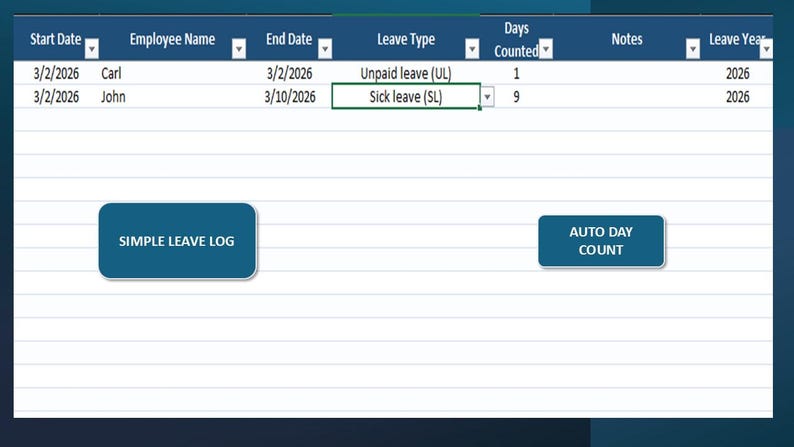This screenshot has height=447, width=794.
Task: Click the Start Date column header
Action: pos(56,39)
